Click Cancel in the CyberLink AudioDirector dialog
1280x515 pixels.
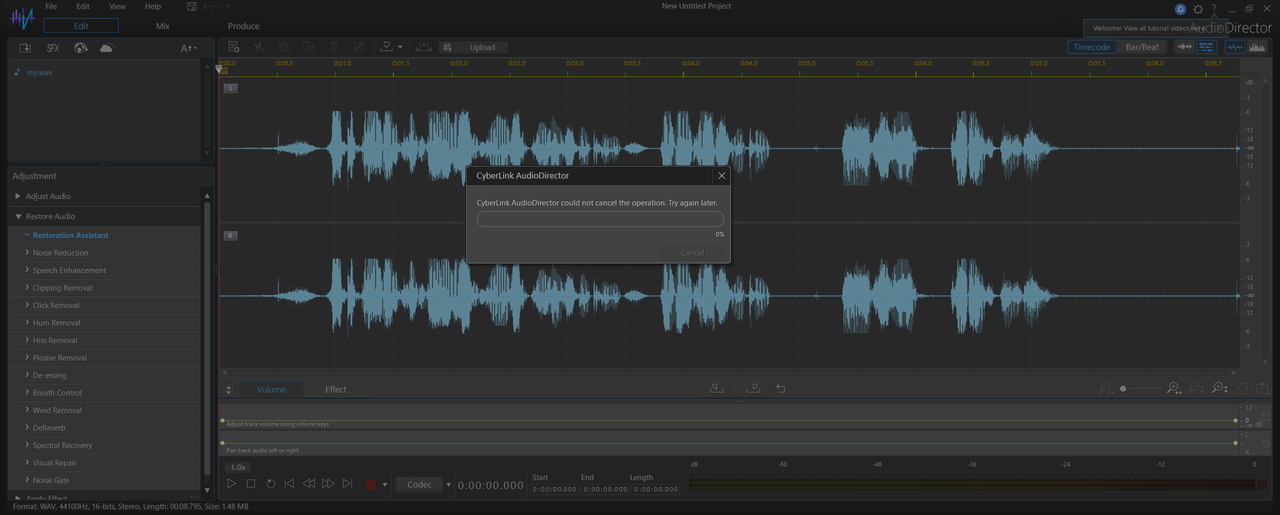coord(692,252)
